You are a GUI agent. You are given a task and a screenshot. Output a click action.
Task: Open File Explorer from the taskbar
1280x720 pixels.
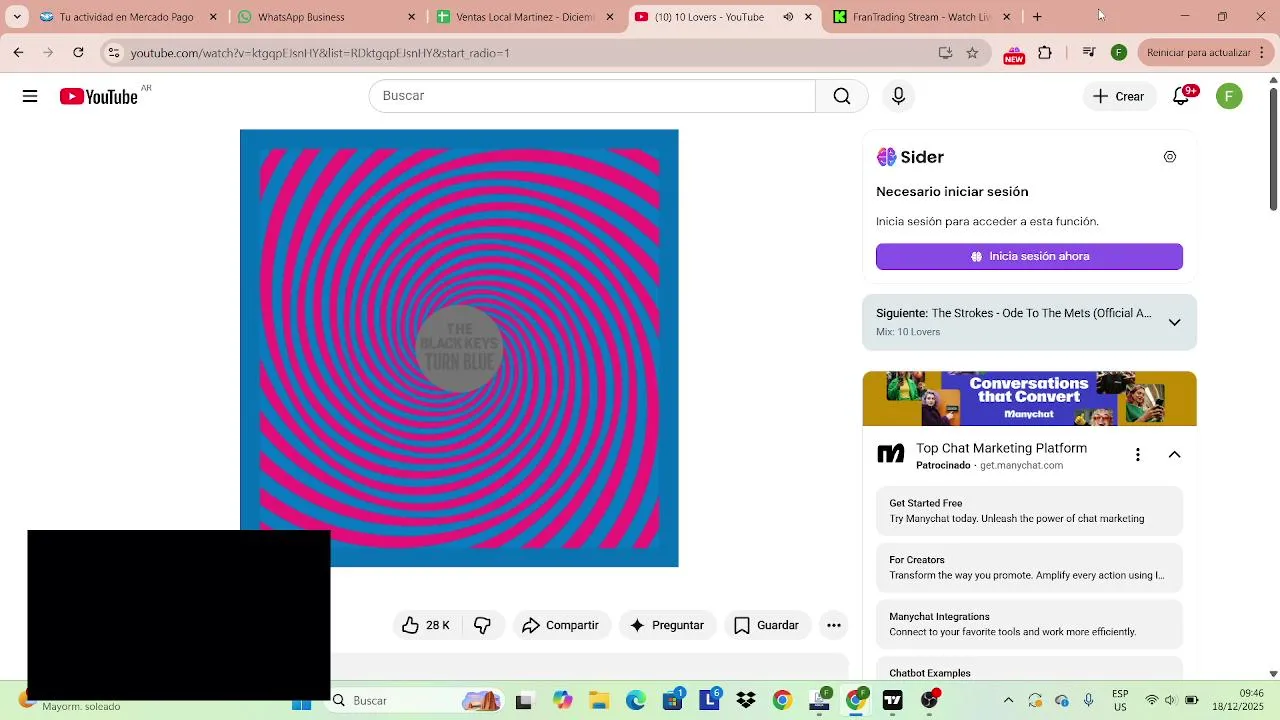tap(599, 701)
